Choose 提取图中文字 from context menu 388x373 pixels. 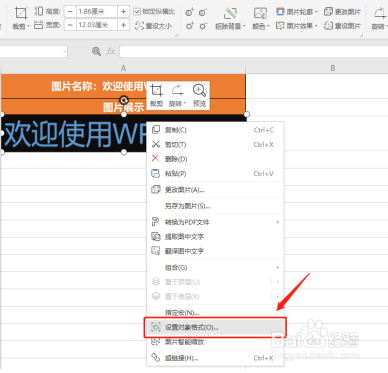pos(215,237)
